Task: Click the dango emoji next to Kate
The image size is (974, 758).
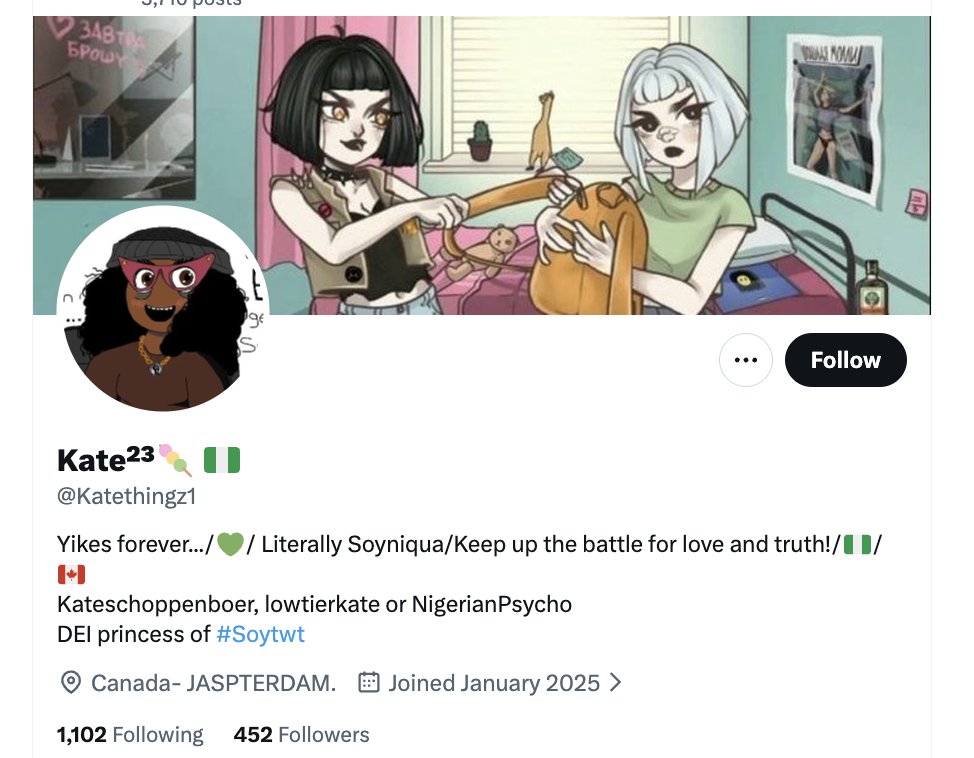Action: point(176,460)
